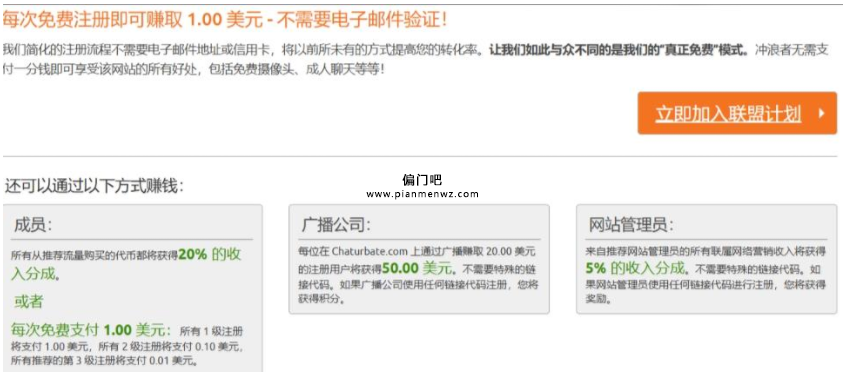Click the 广播公司: card title
The image size is (845, 375).
click(x=337, y=225)
